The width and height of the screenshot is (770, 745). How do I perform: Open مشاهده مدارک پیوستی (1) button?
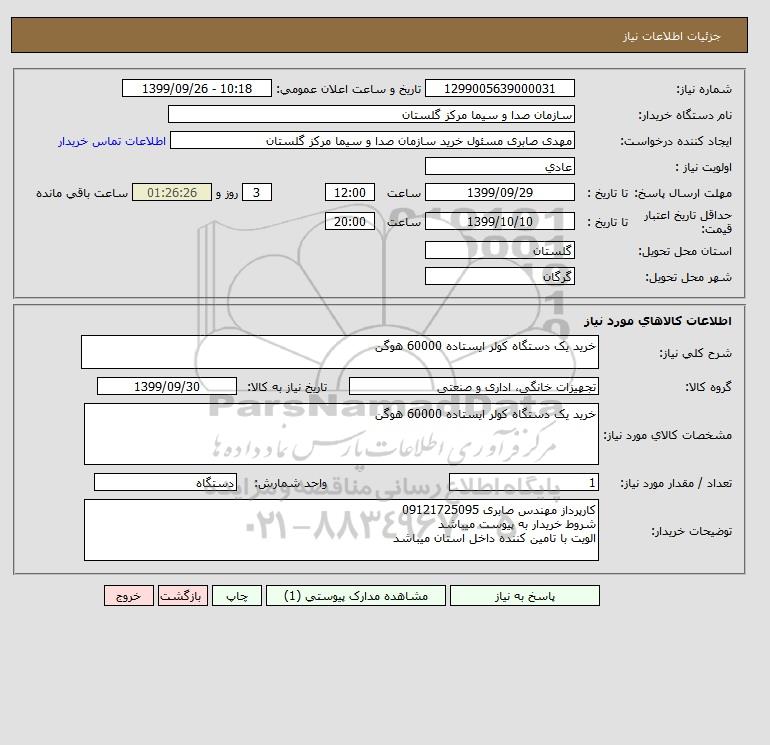pos(356,596)
